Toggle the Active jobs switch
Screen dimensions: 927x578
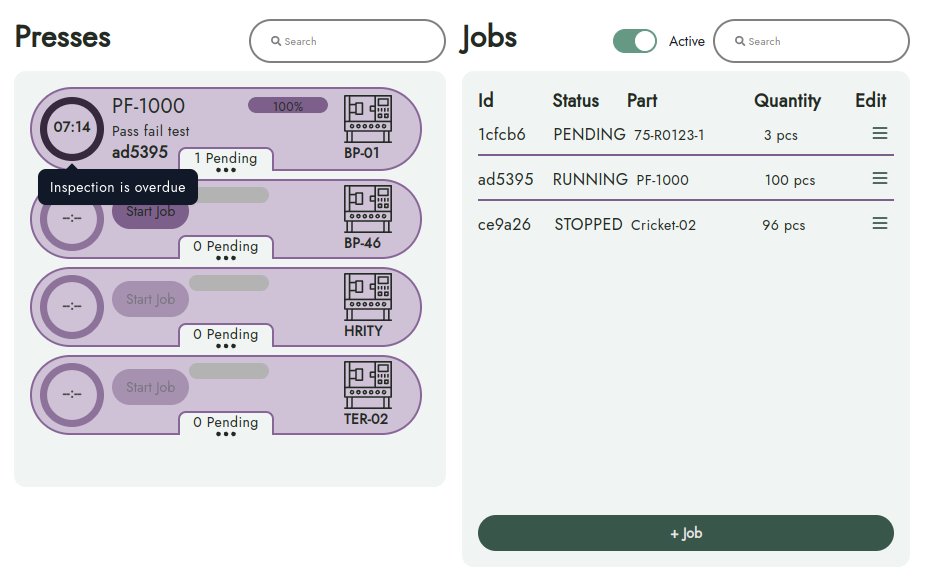tap(634, 41)
